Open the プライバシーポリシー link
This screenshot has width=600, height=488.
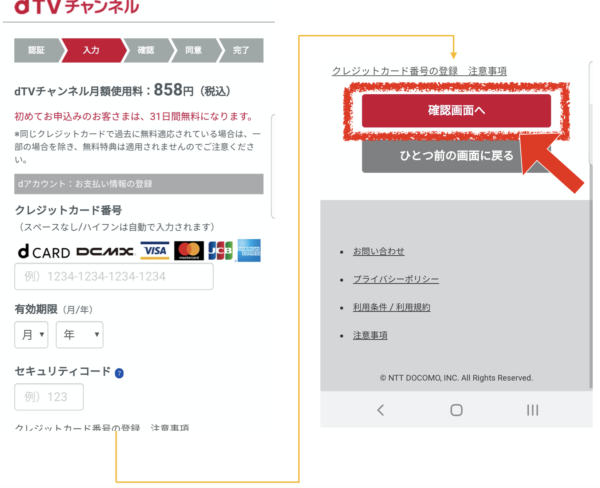pos(396,279)
